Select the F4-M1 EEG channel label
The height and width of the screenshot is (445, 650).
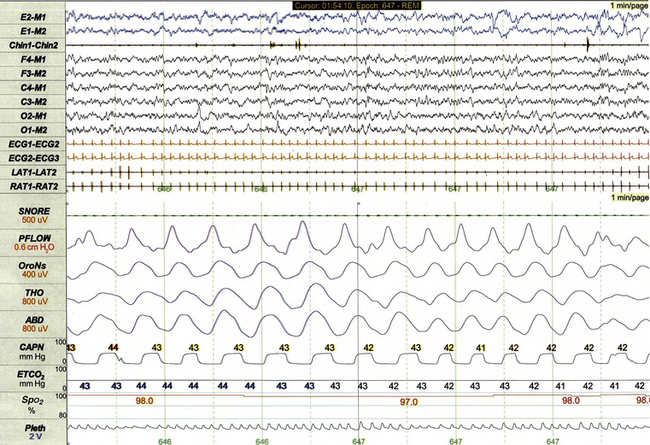(x=32, y=60)
